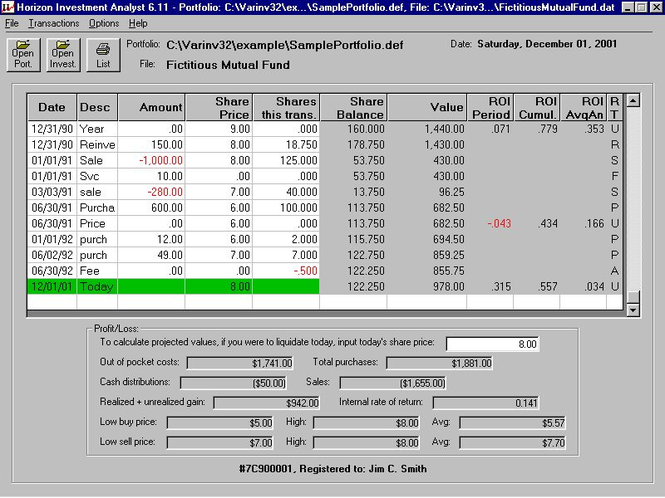Image resolution: width=665 pixels, height=498 pixels.
Task: Click the Date column header
Action: click(52, 108)
